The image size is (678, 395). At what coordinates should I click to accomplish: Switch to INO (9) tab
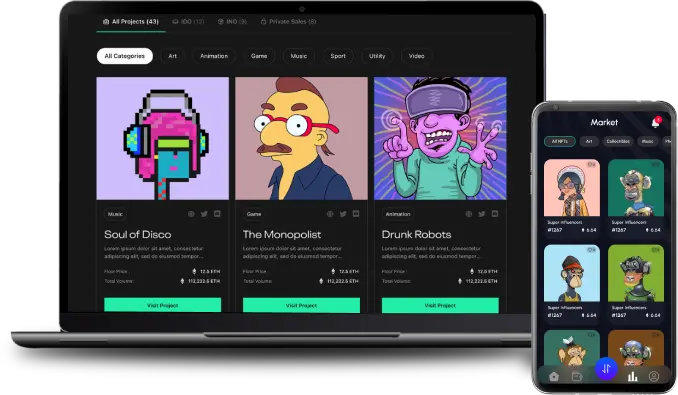point(232,22)
